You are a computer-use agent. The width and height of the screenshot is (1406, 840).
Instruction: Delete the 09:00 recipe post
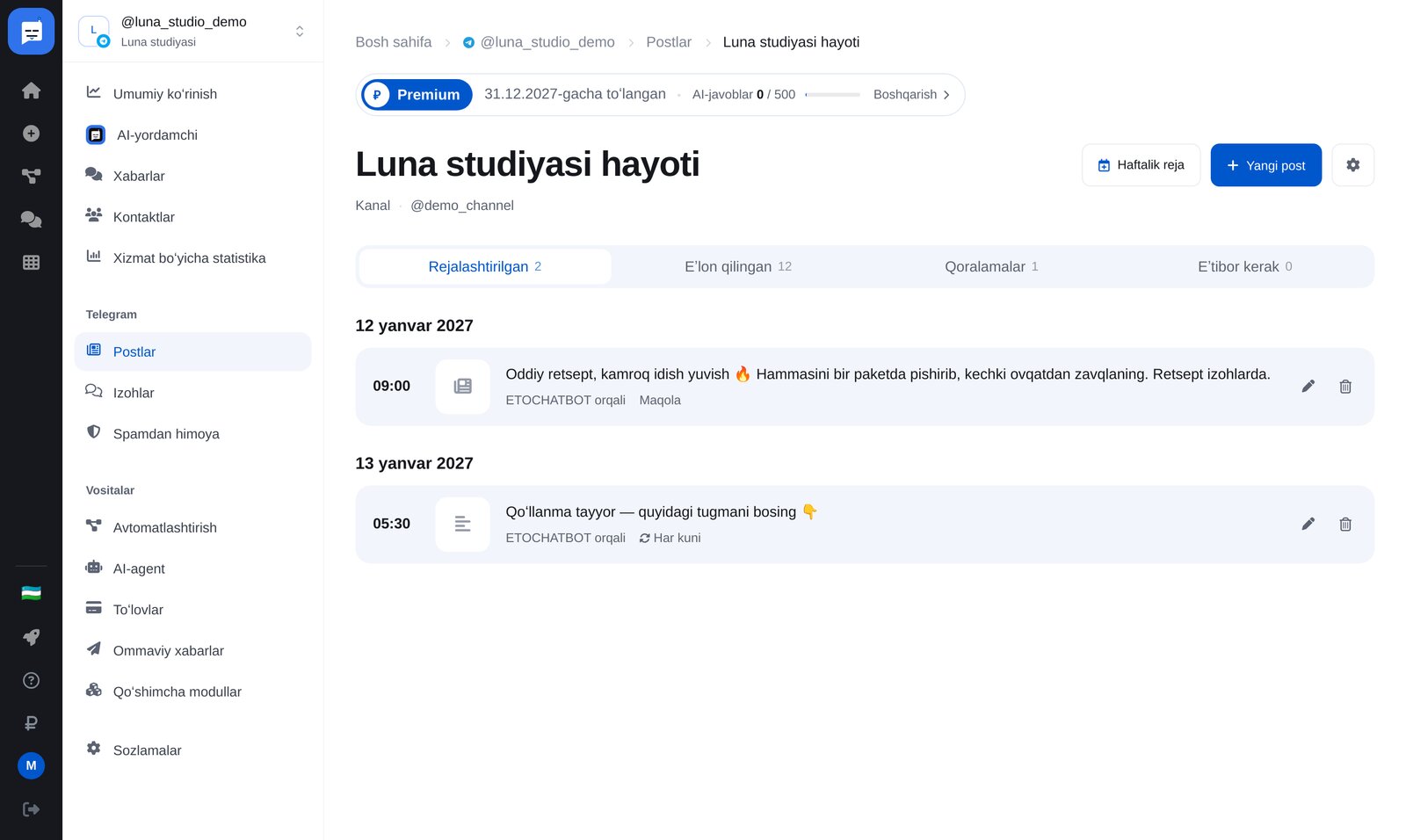pyautogui.click(x=1345, y=387)
